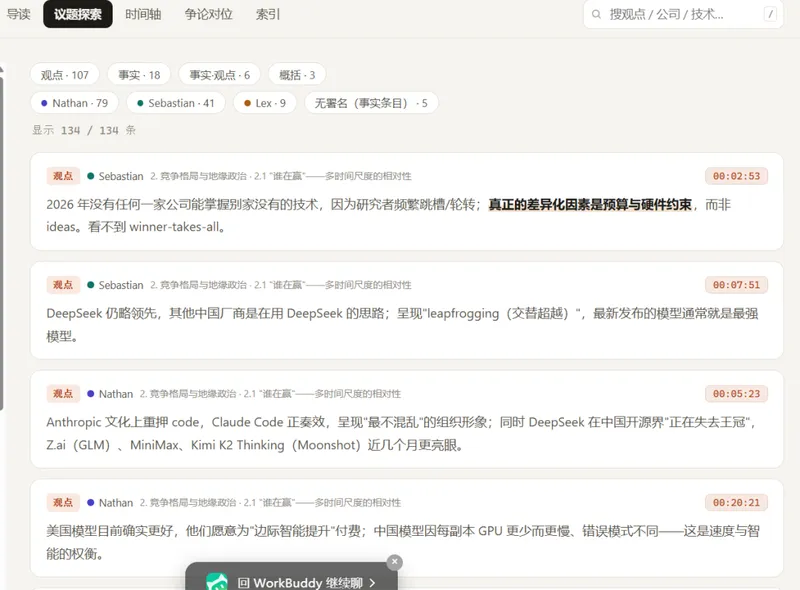Open the 索引 tab
The width and height of the screenshot is (800, 590).
(x=268, y=14)
